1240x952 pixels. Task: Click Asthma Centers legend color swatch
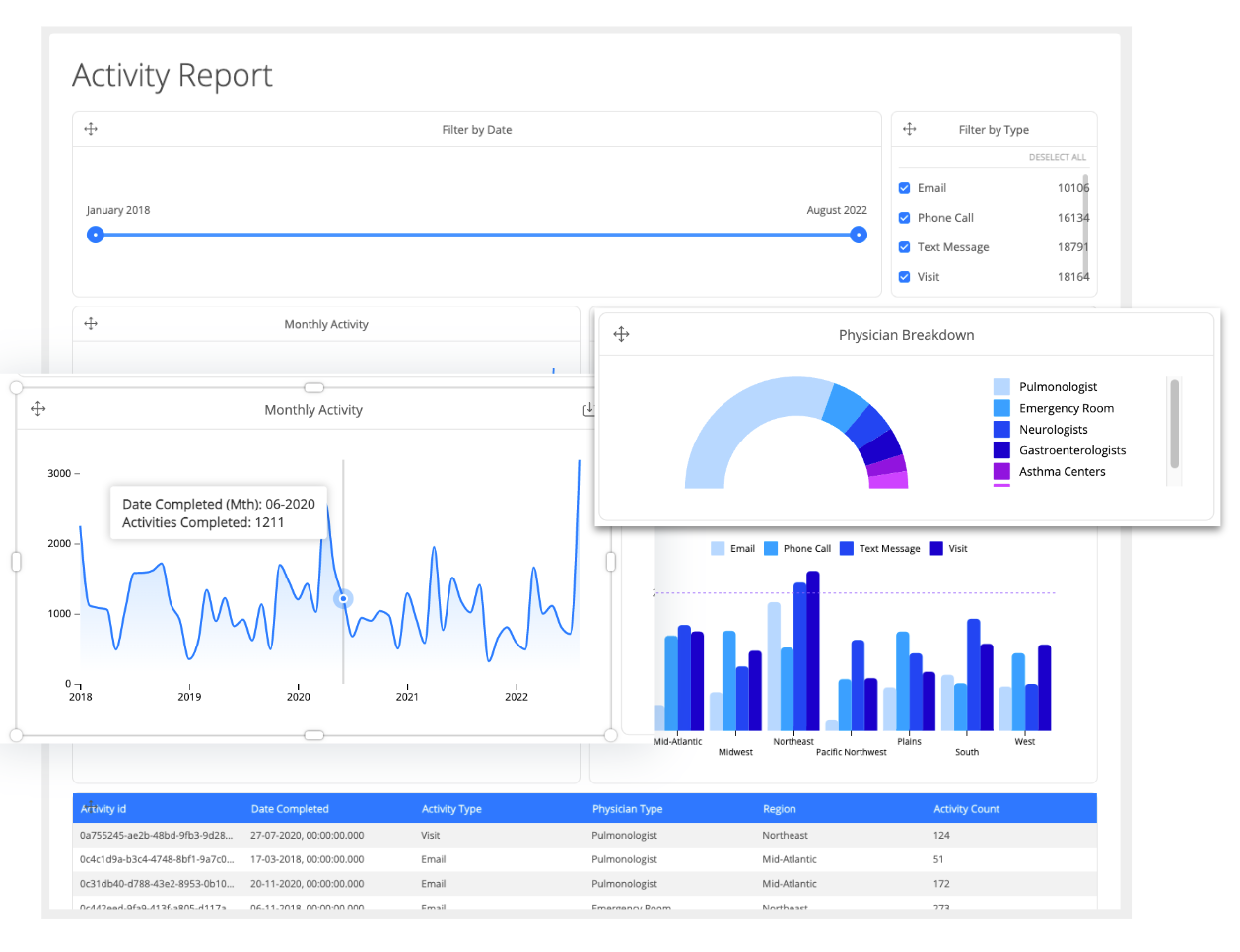click(1001, 471)
